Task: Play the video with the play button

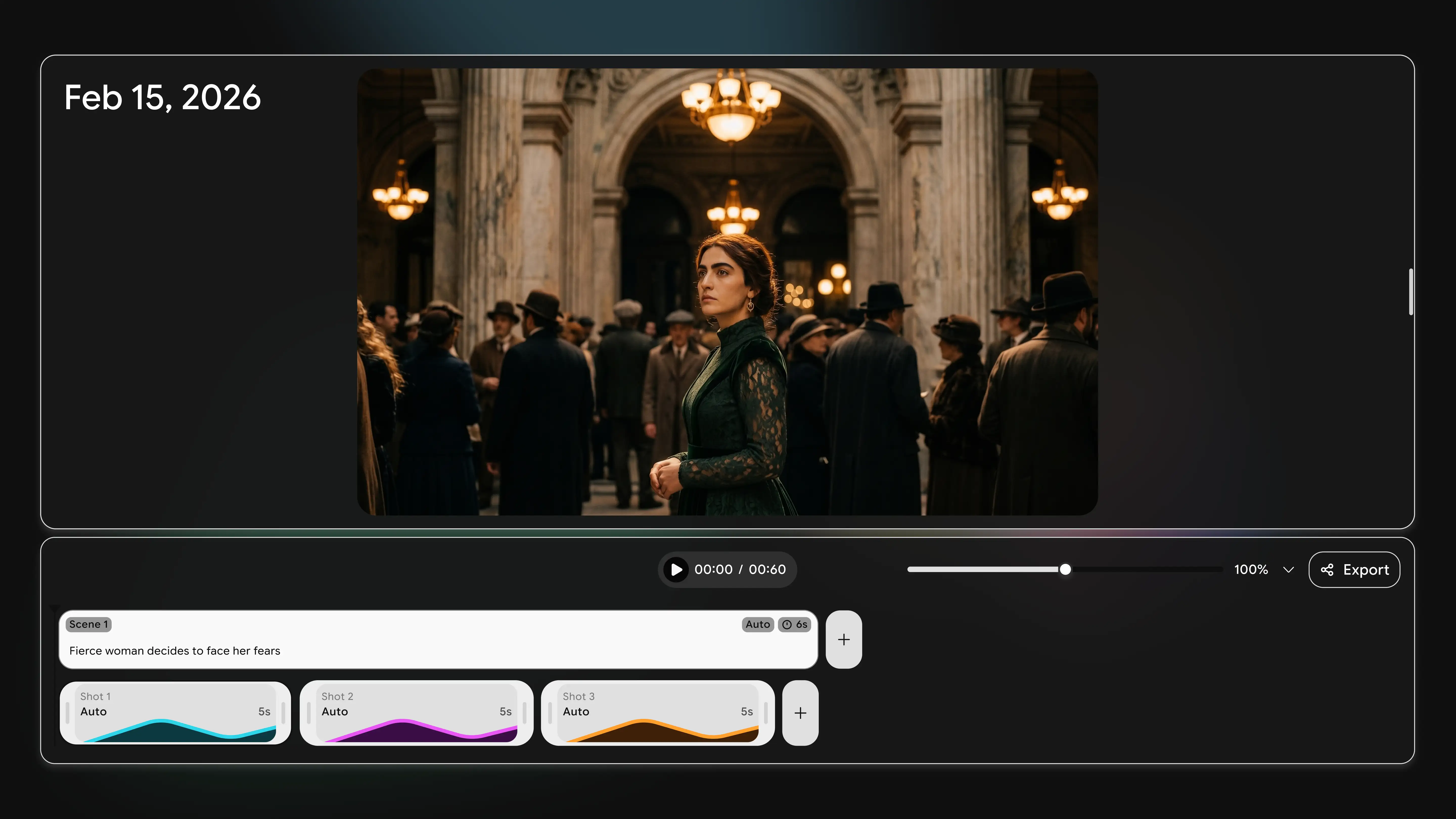Action: (x=676, y=570)
